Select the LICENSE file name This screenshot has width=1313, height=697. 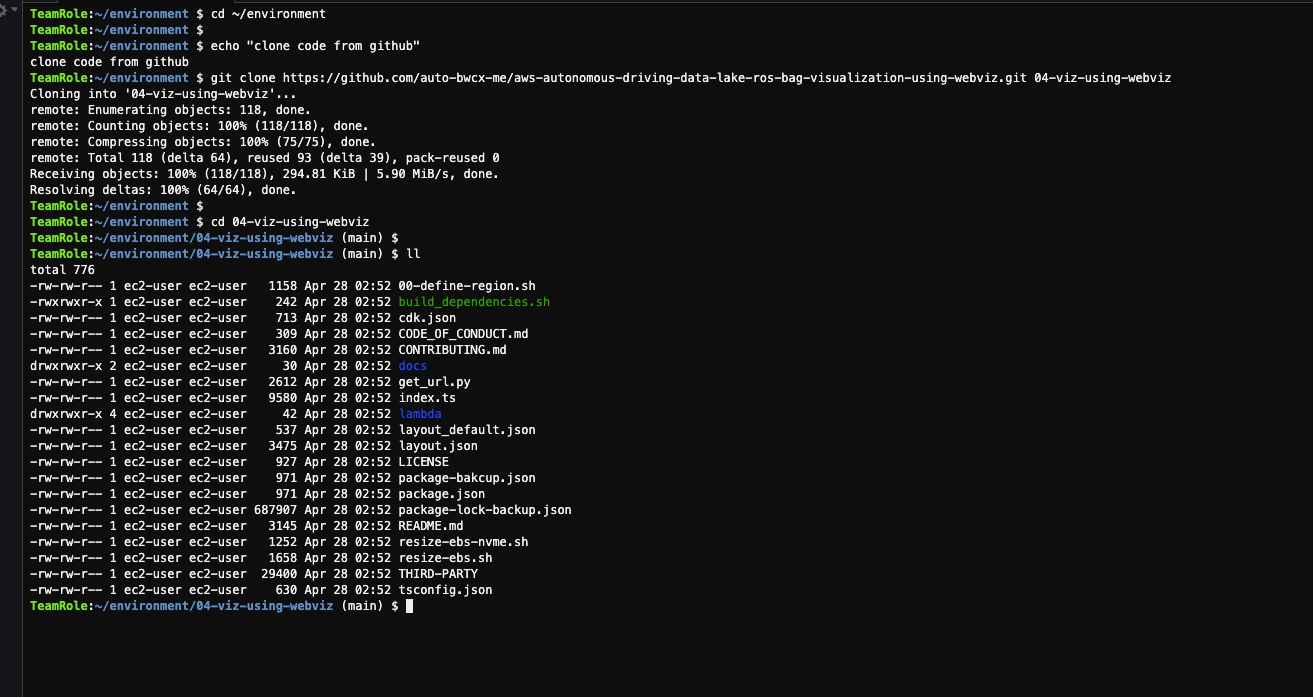click(x=423, y=462)
